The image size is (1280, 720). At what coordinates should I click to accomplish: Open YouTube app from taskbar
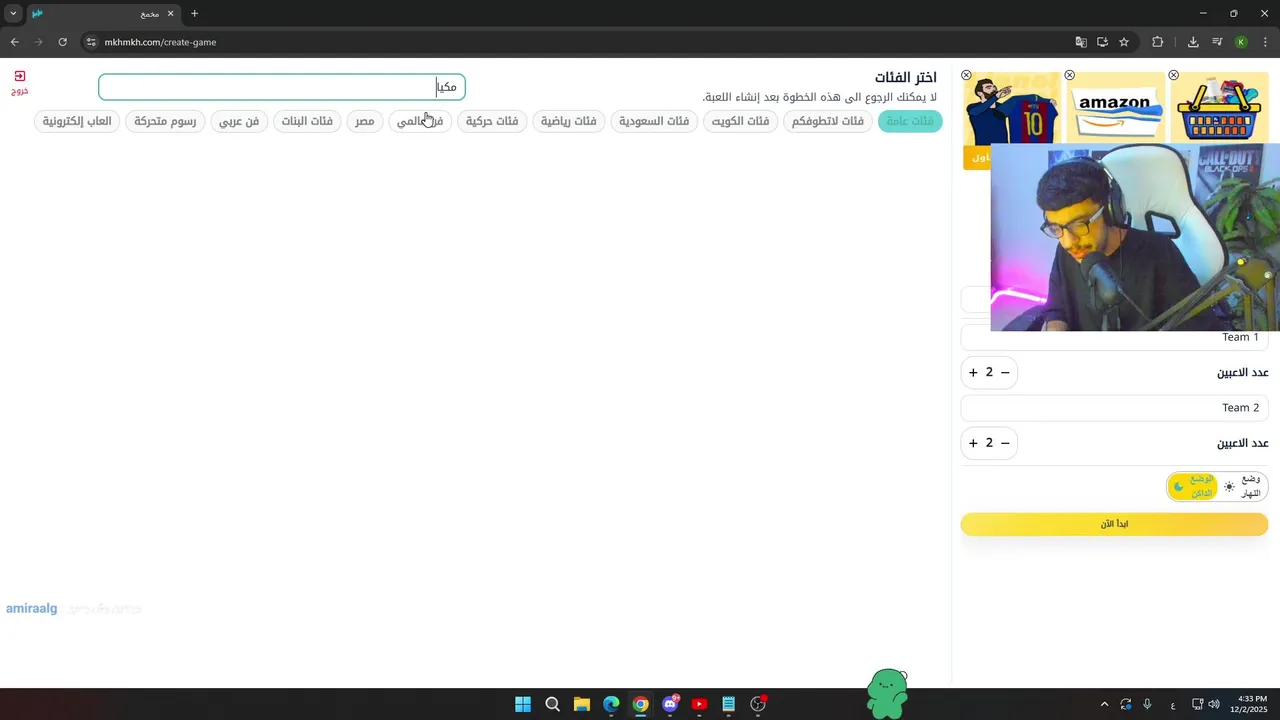[x=699, y=704]
